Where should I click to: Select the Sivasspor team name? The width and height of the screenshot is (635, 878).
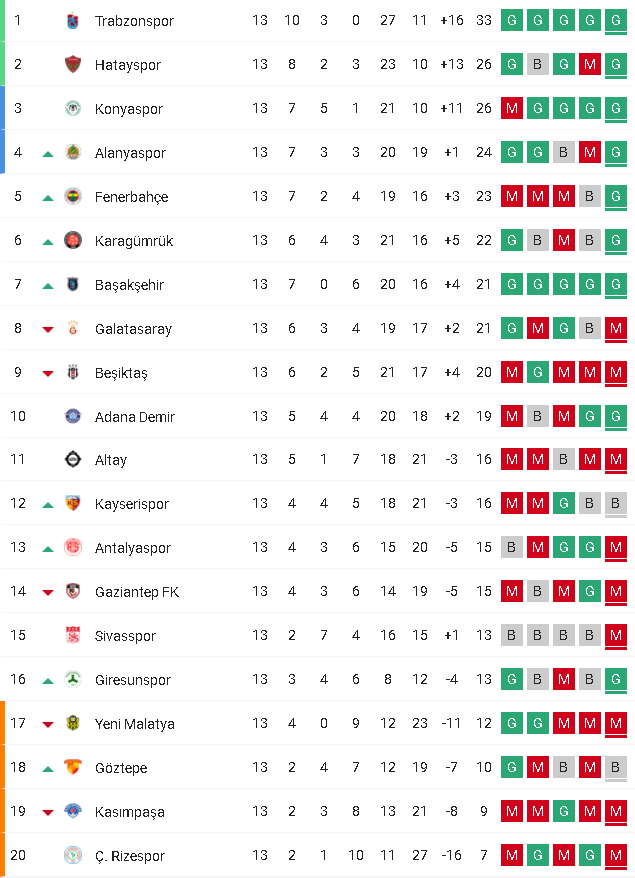pyautogui.click(x=125, y=636)
